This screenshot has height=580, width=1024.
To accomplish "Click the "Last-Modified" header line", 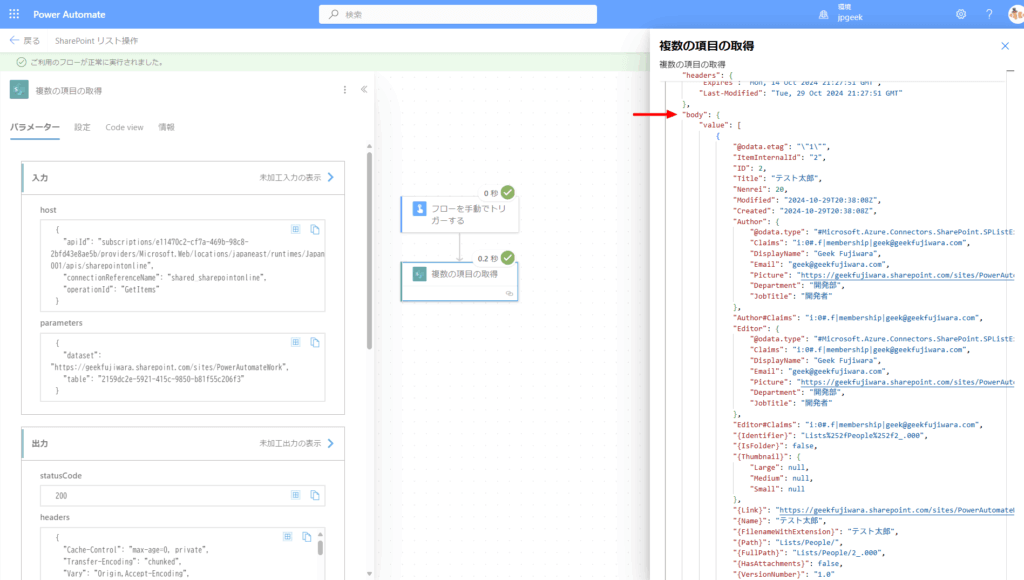I will tap(801, 93).
